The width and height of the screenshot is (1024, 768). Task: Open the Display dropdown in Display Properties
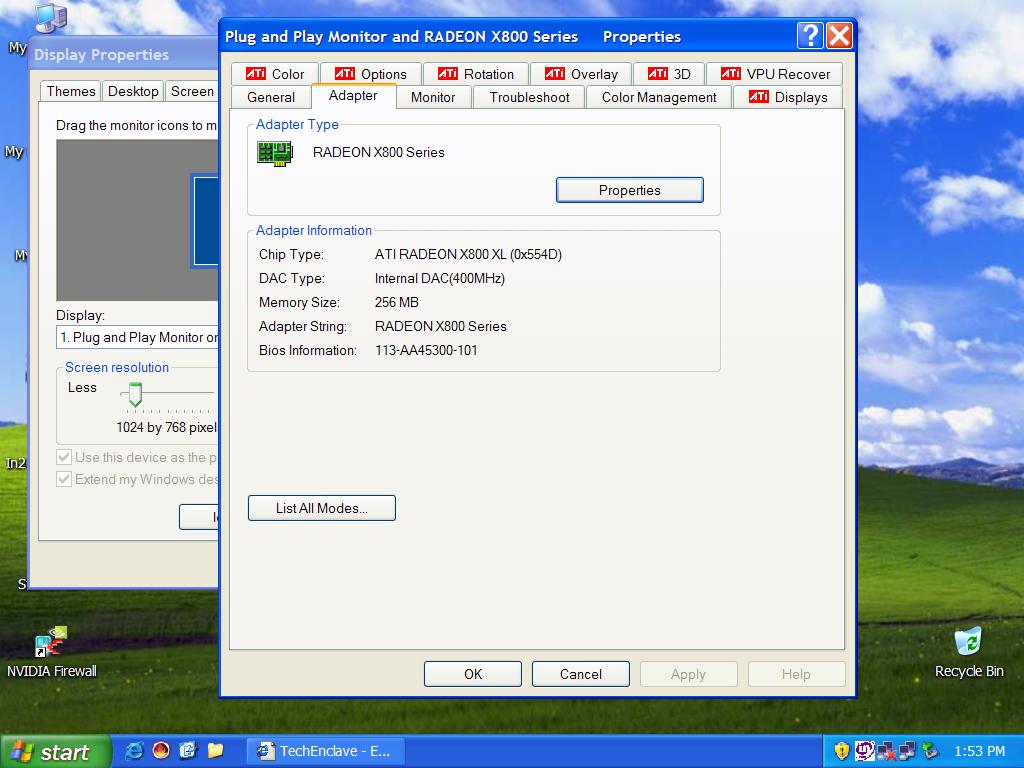tap(137, 338)
